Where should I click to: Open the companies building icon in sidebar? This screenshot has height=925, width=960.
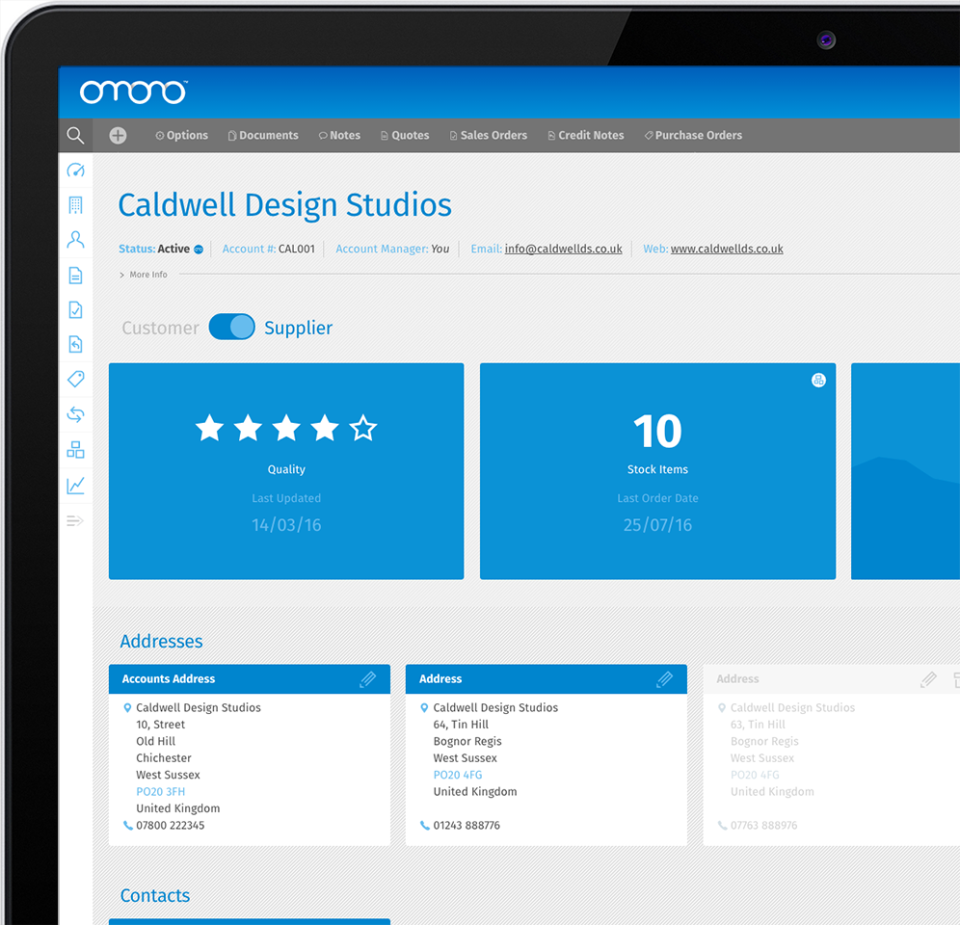coord(75,204)
